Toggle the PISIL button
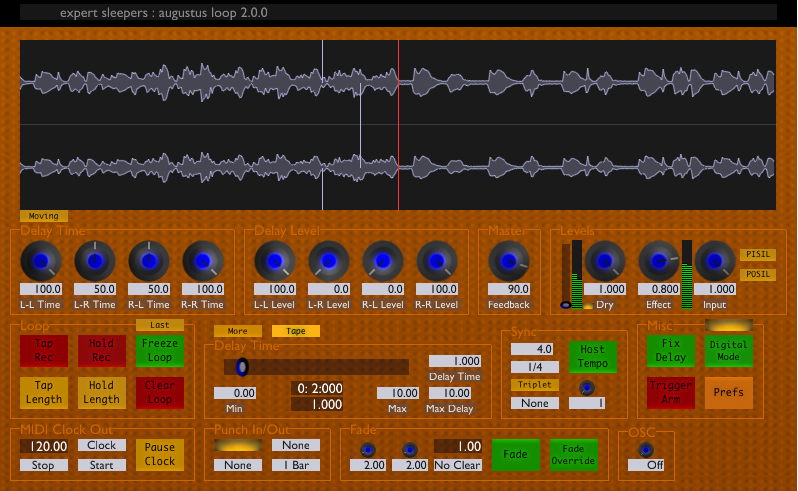Image resolution: width=798 pixels, height=491 pixels. (x=758, y=254)
